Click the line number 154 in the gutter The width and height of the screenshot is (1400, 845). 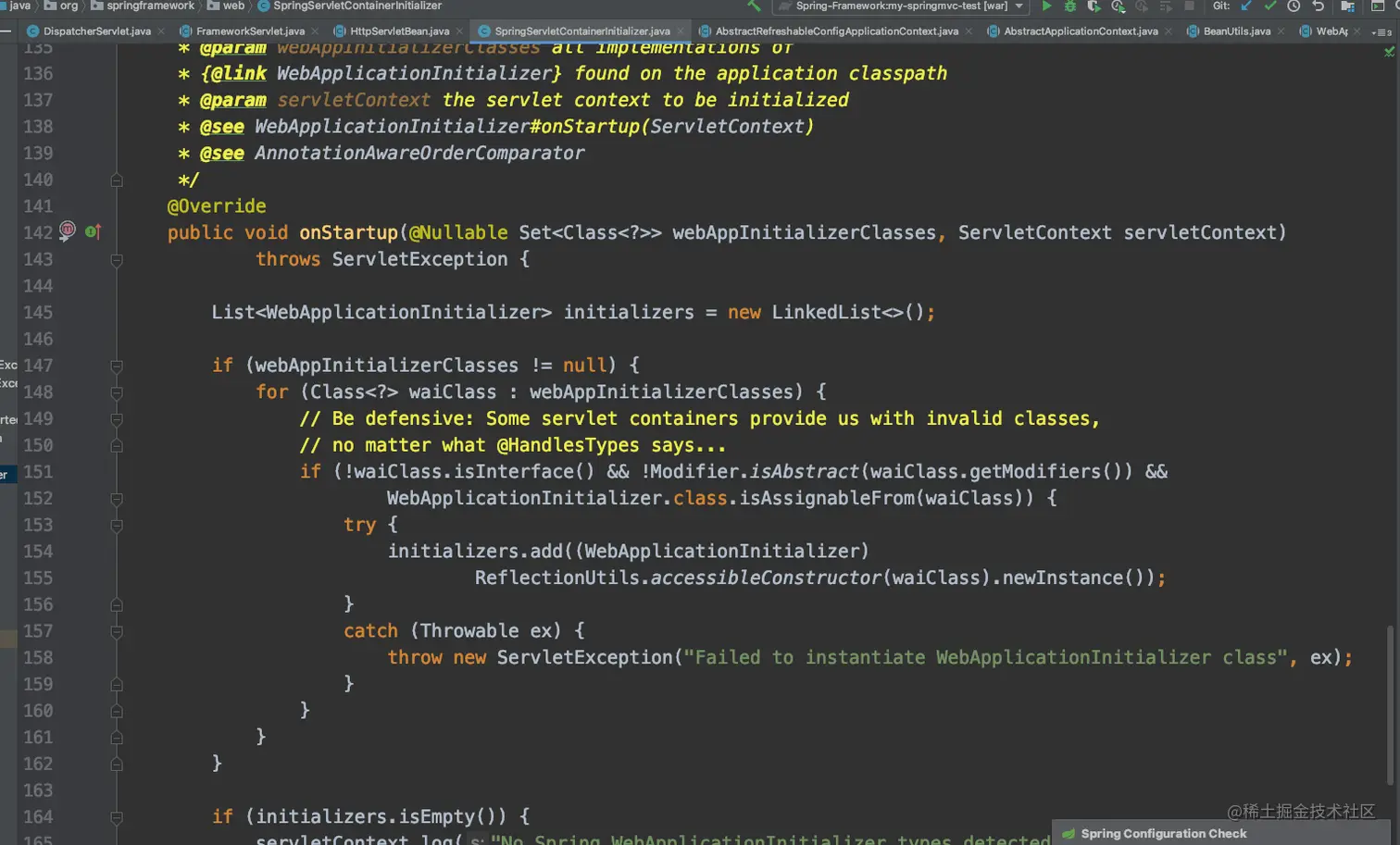coord(38,552)
